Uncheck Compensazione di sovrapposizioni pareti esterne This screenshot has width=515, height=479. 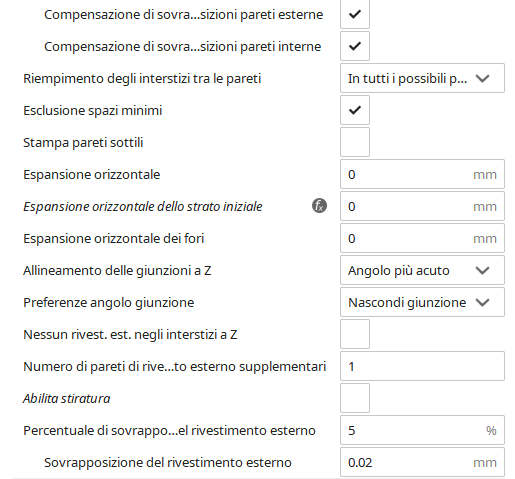pyautogui.click(x=355, y=14)
